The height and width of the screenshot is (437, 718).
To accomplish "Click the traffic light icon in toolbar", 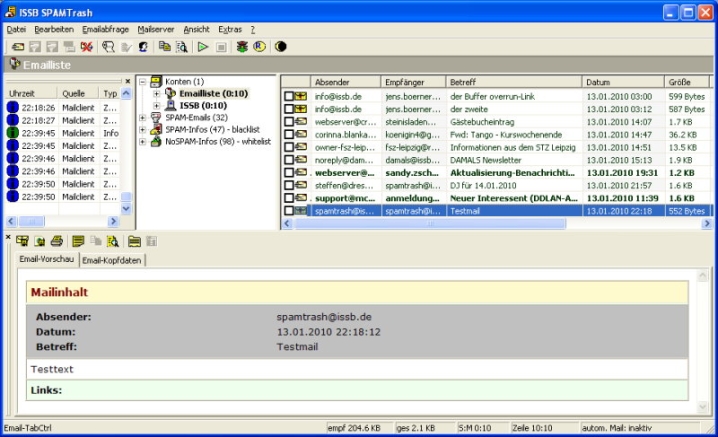I will pos(241,47).
